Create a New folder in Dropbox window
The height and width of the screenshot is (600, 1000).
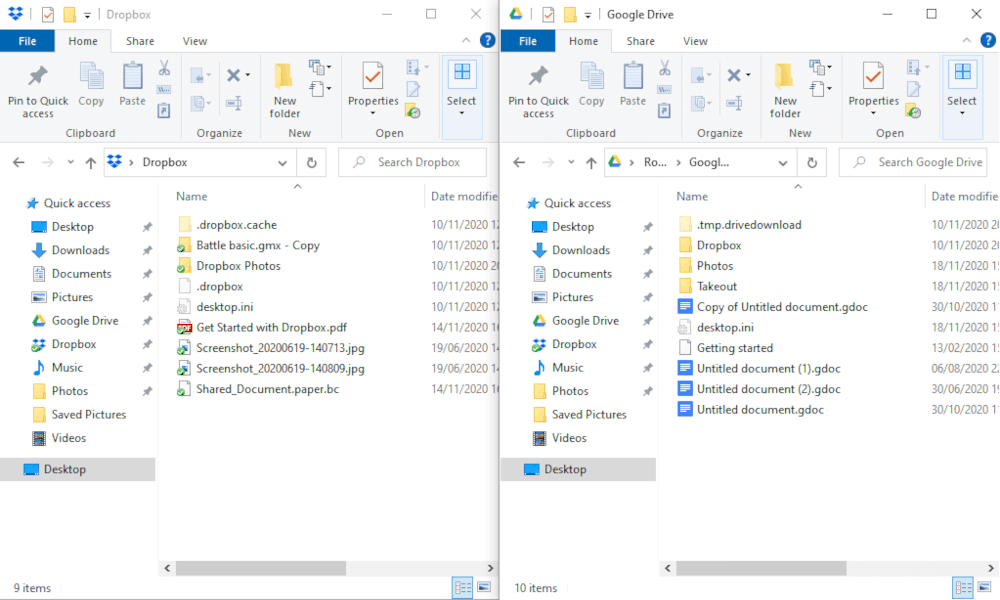pyautogui.click(x=284, y=90)
